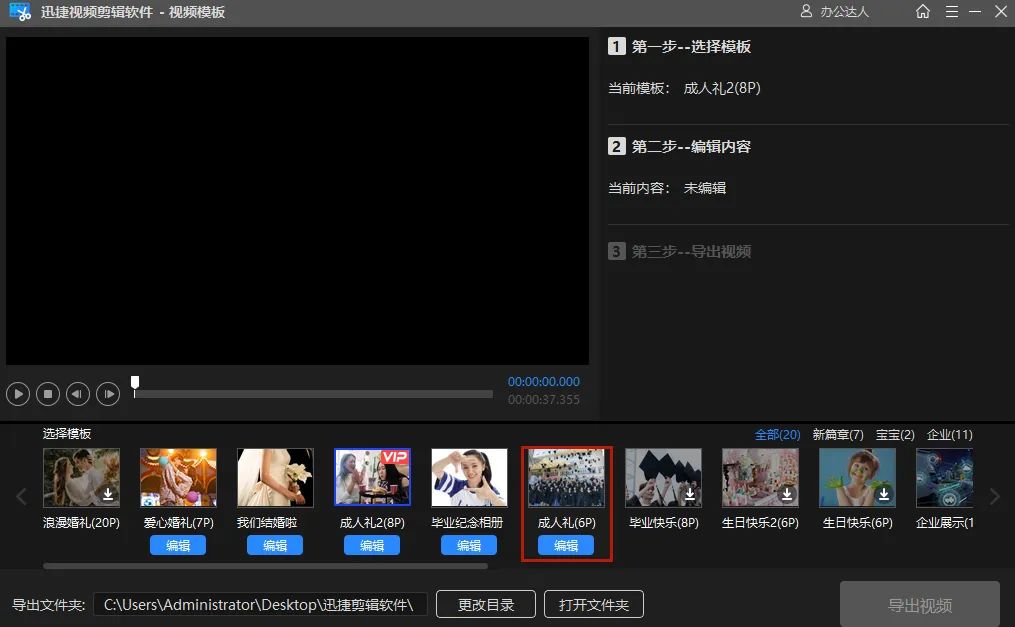Step forward one frame in the preview
Viewport: 1015px width, 627px height.
point(108,394)
